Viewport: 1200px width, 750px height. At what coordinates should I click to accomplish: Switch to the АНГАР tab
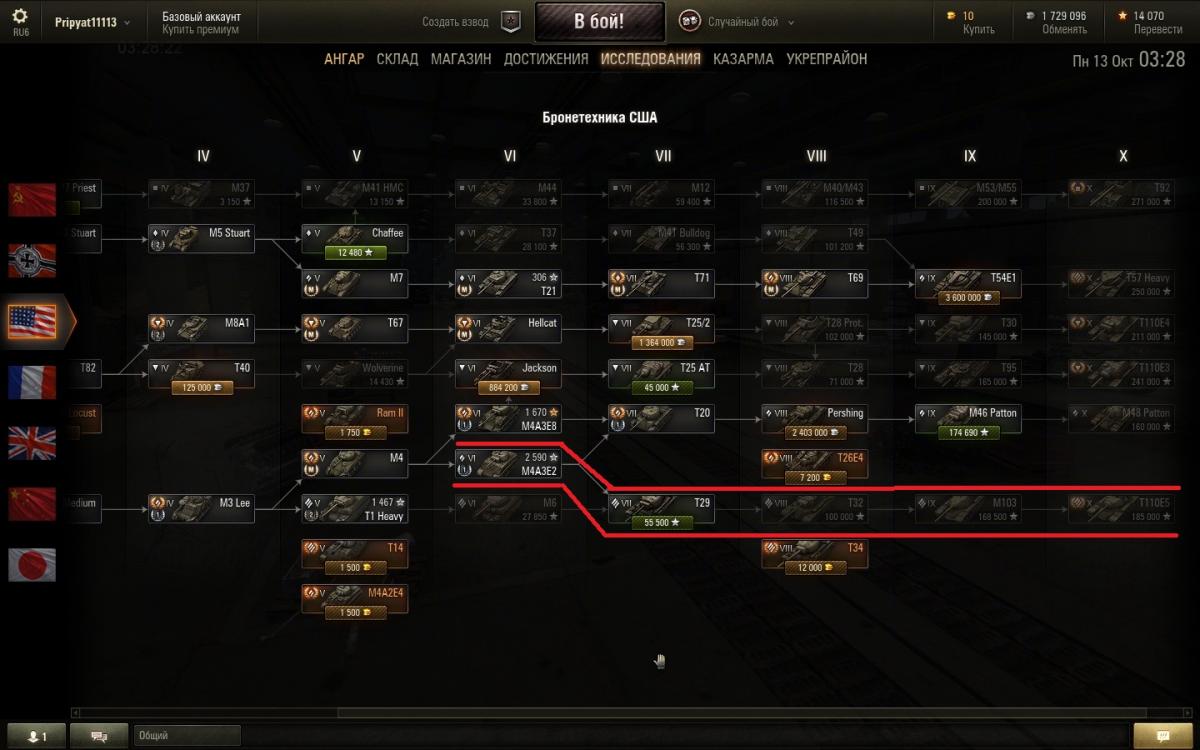344,59
